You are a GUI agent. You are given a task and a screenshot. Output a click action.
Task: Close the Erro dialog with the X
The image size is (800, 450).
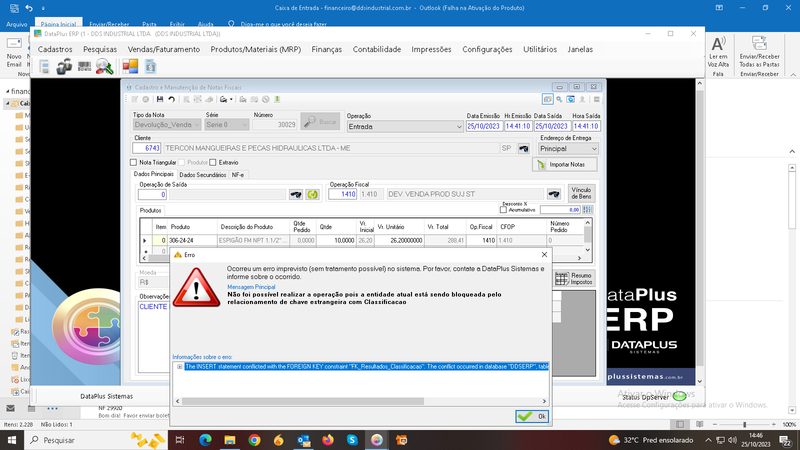pos(544,255)
